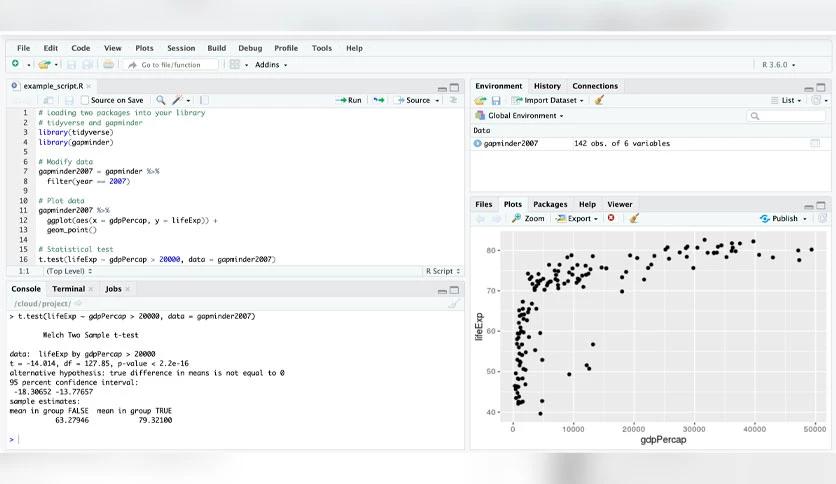Image resolution: width=836 pixels, height=484 pixels.
Task: Click the save workspace icon in Environment
Action: pos(496,100)
